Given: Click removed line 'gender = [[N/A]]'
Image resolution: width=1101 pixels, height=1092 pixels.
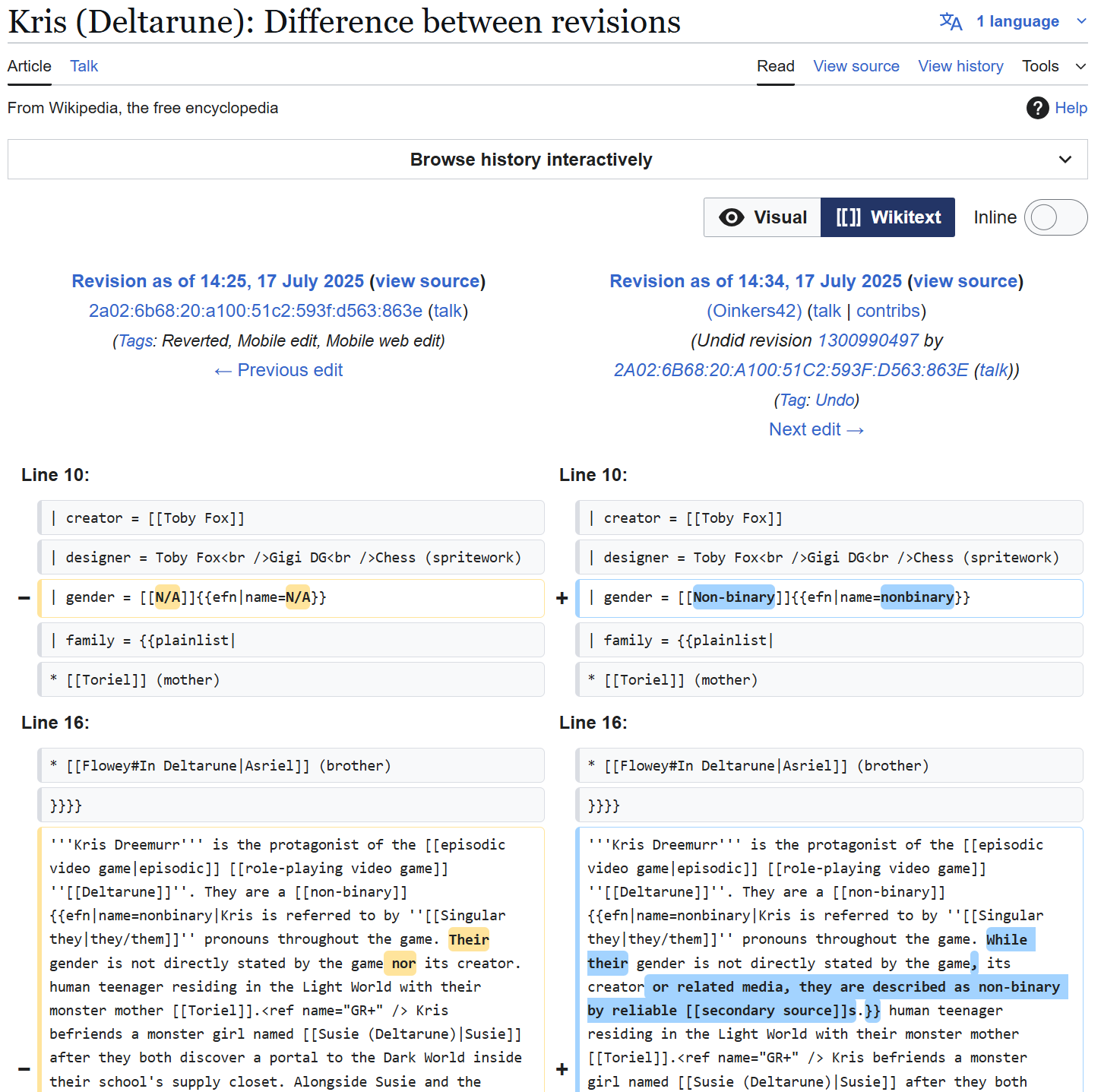Looking at the screenshot, I should tap(292, 598).
